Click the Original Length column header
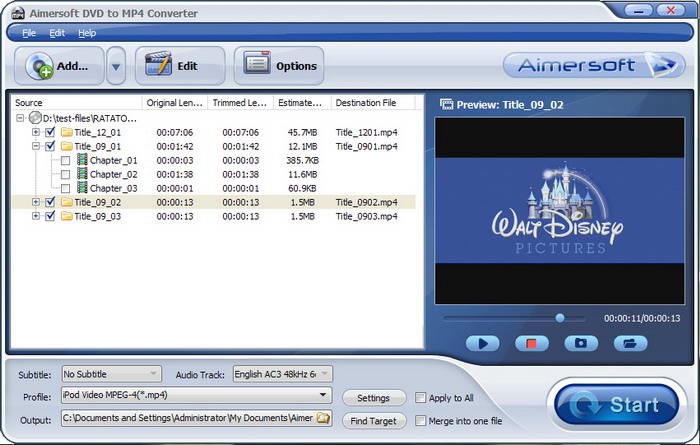Image resolution: width=700 pixels, height=445 pixels. click(175, 103)
